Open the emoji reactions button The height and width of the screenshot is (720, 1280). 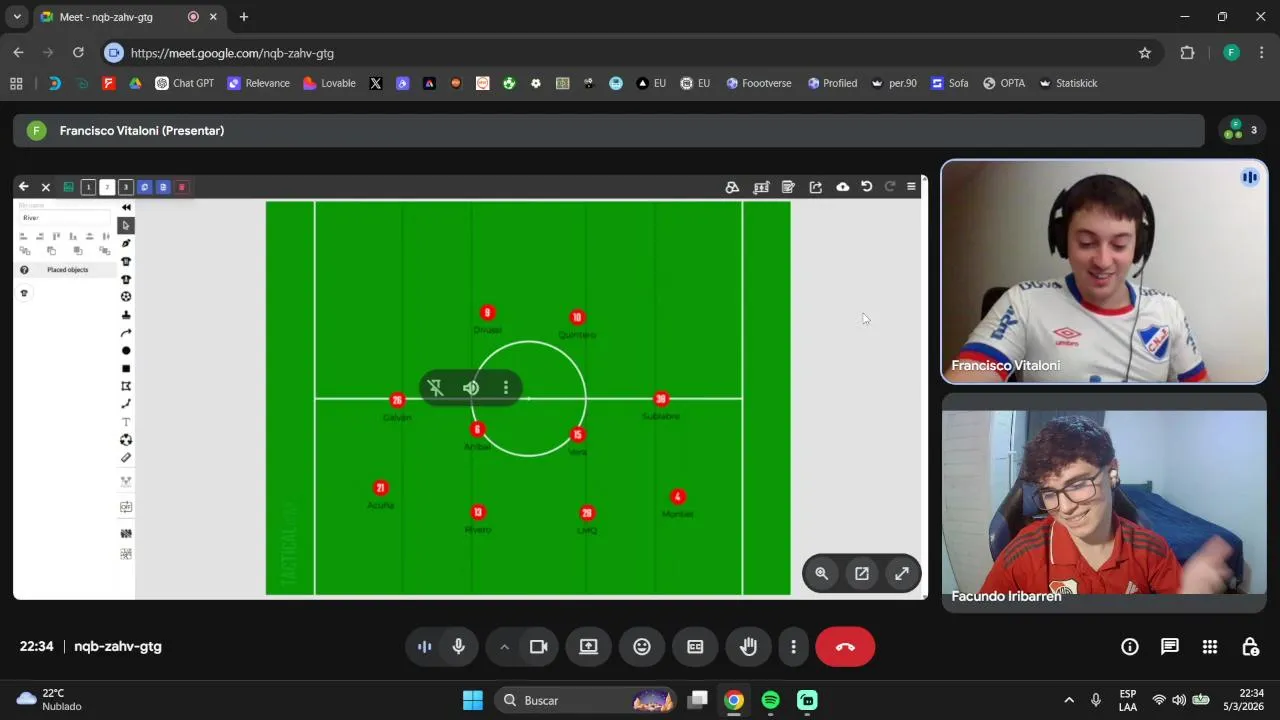point(642,647)
